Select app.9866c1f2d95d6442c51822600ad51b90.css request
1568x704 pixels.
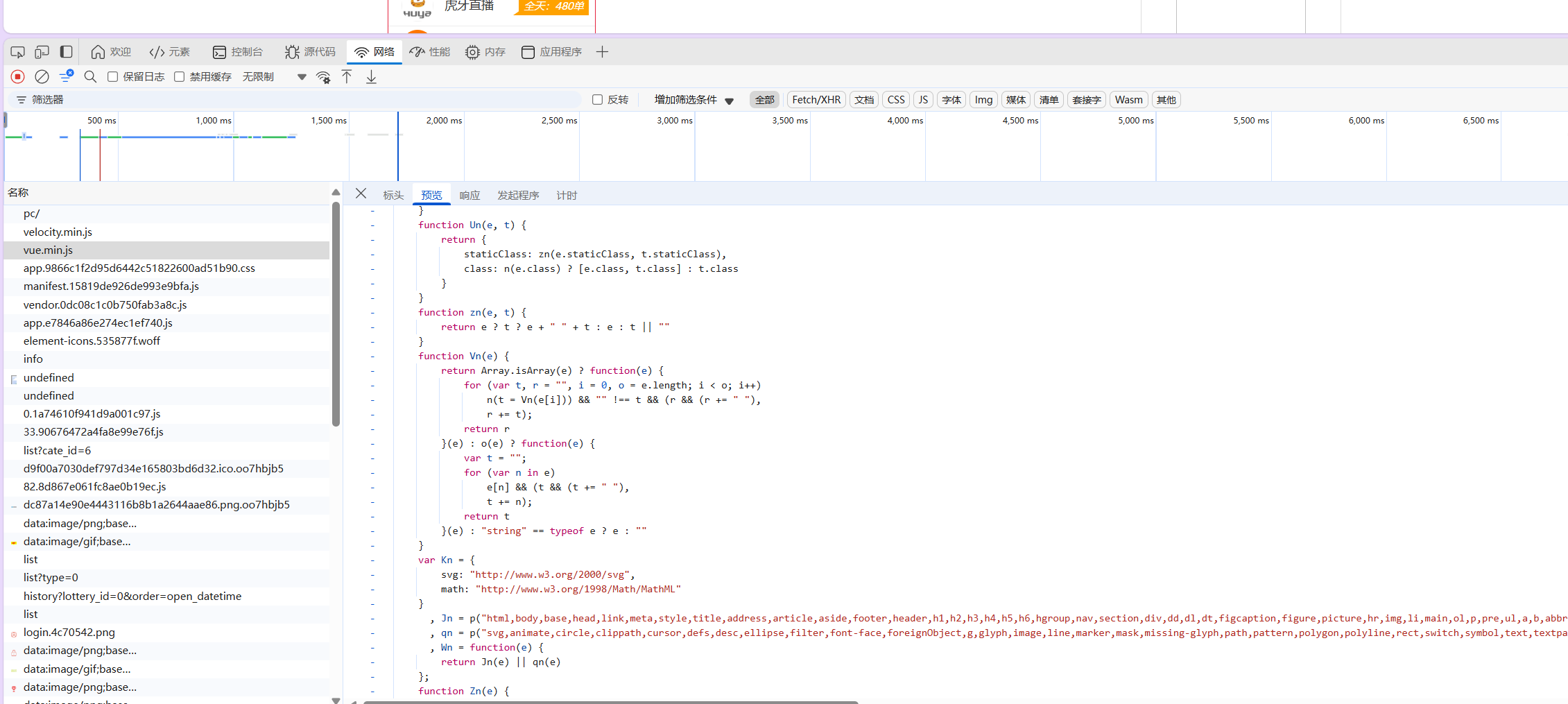point(166,268)
